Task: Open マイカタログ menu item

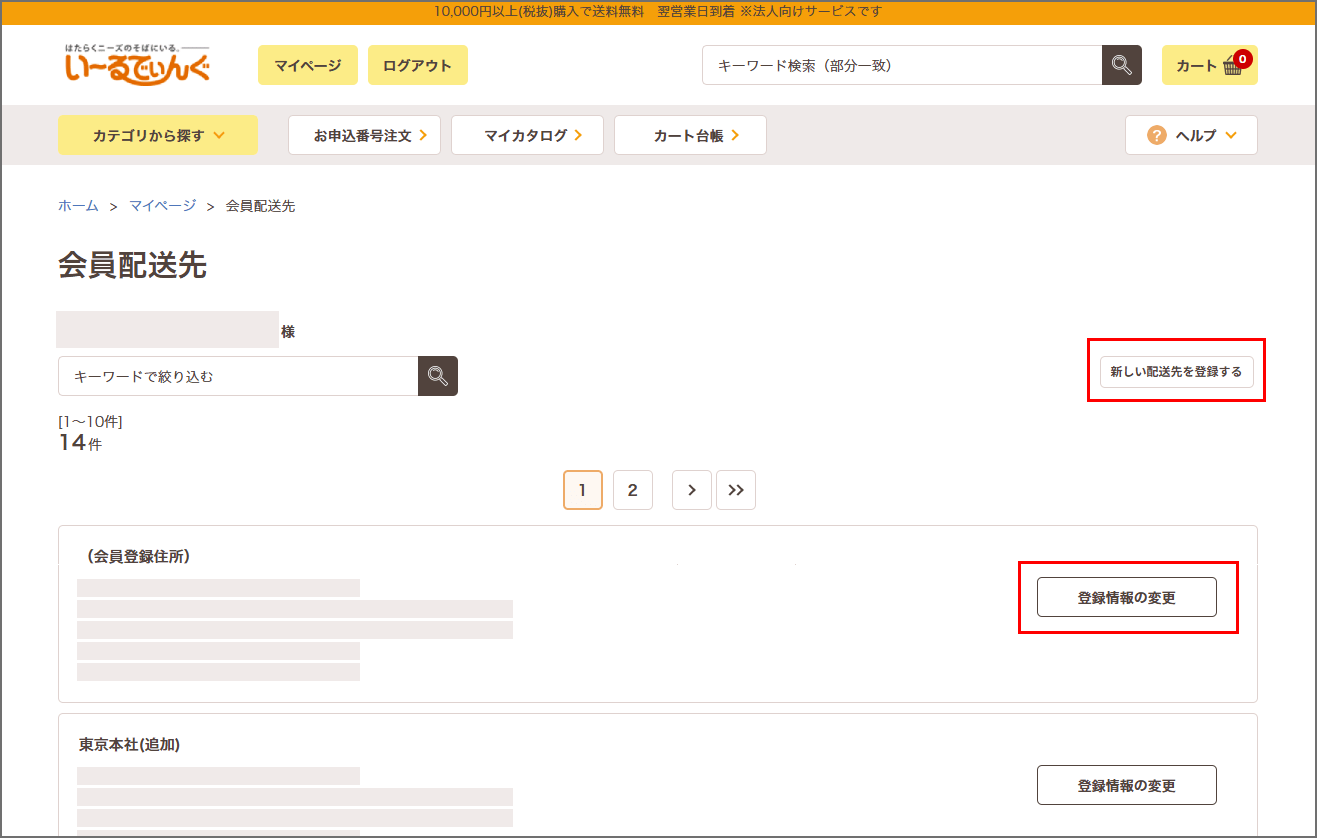Action: pyautogui.click(x=527, y=135)
